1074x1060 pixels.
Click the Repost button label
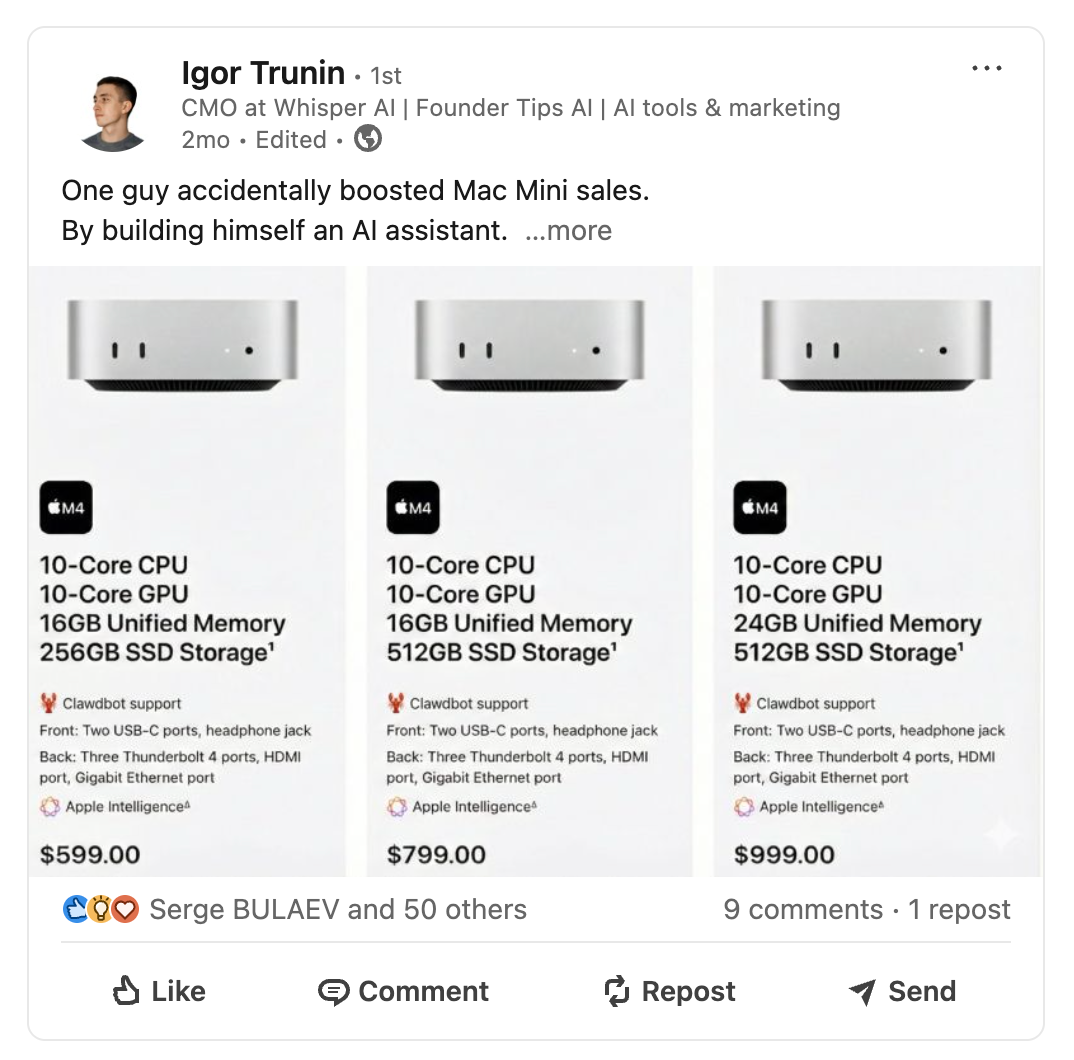[x=688, y=991]
